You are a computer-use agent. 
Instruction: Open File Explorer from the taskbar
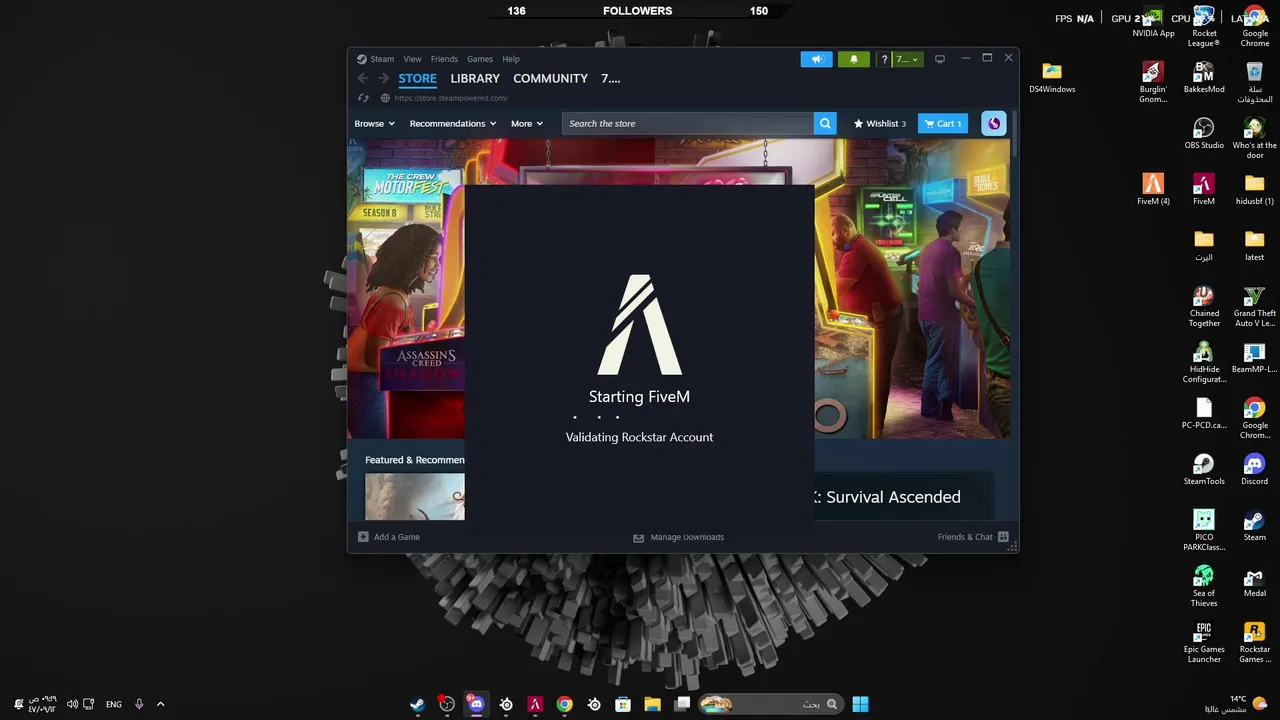coord(653,704)
